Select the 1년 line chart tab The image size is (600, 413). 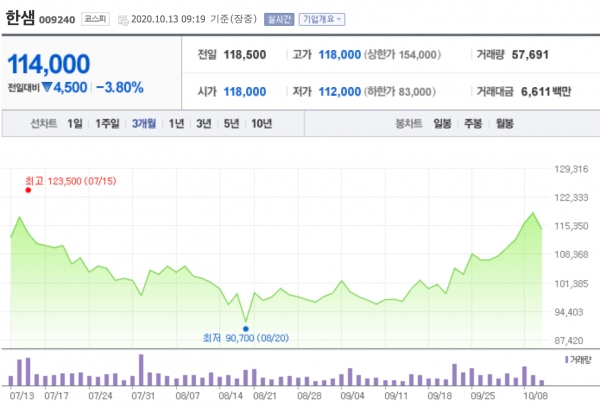176,124
